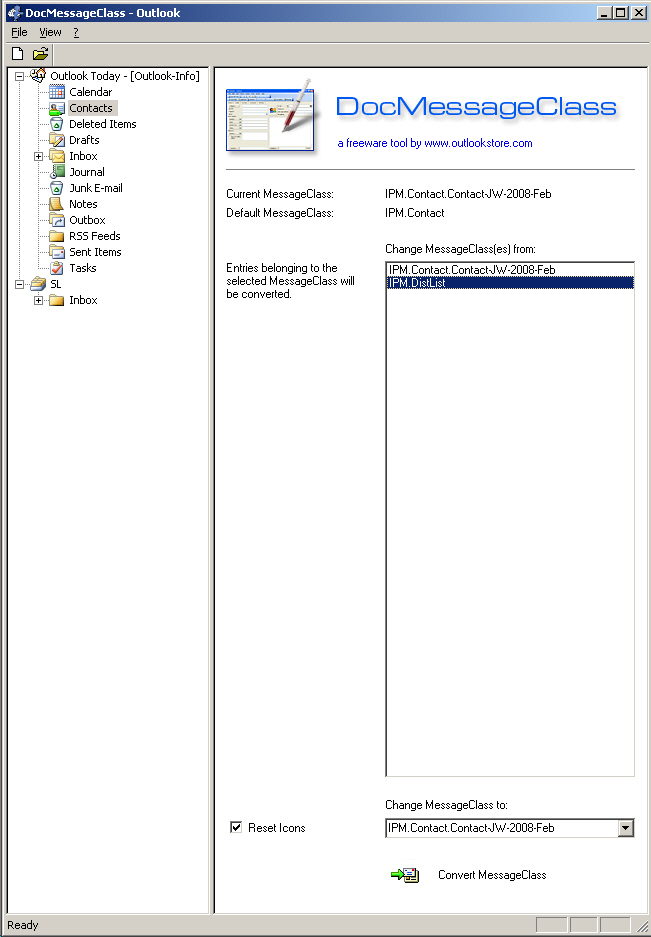Open the www.outlookstore.com link

click(x=478, y=143)
